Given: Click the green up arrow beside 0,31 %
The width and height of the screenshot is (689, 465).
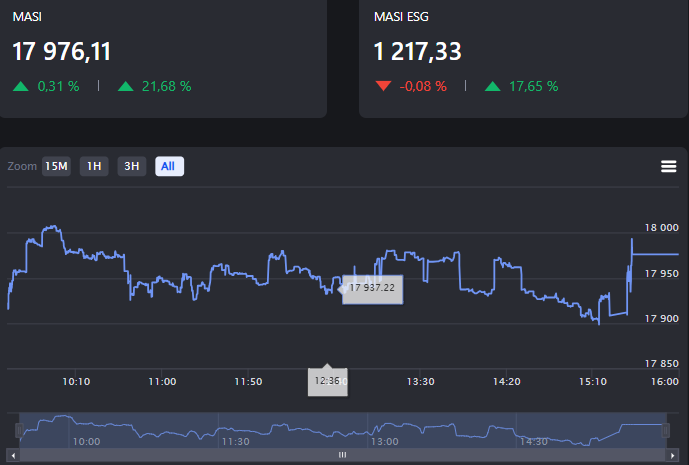Looking at the screenshot, I should (x=21, y=86).
